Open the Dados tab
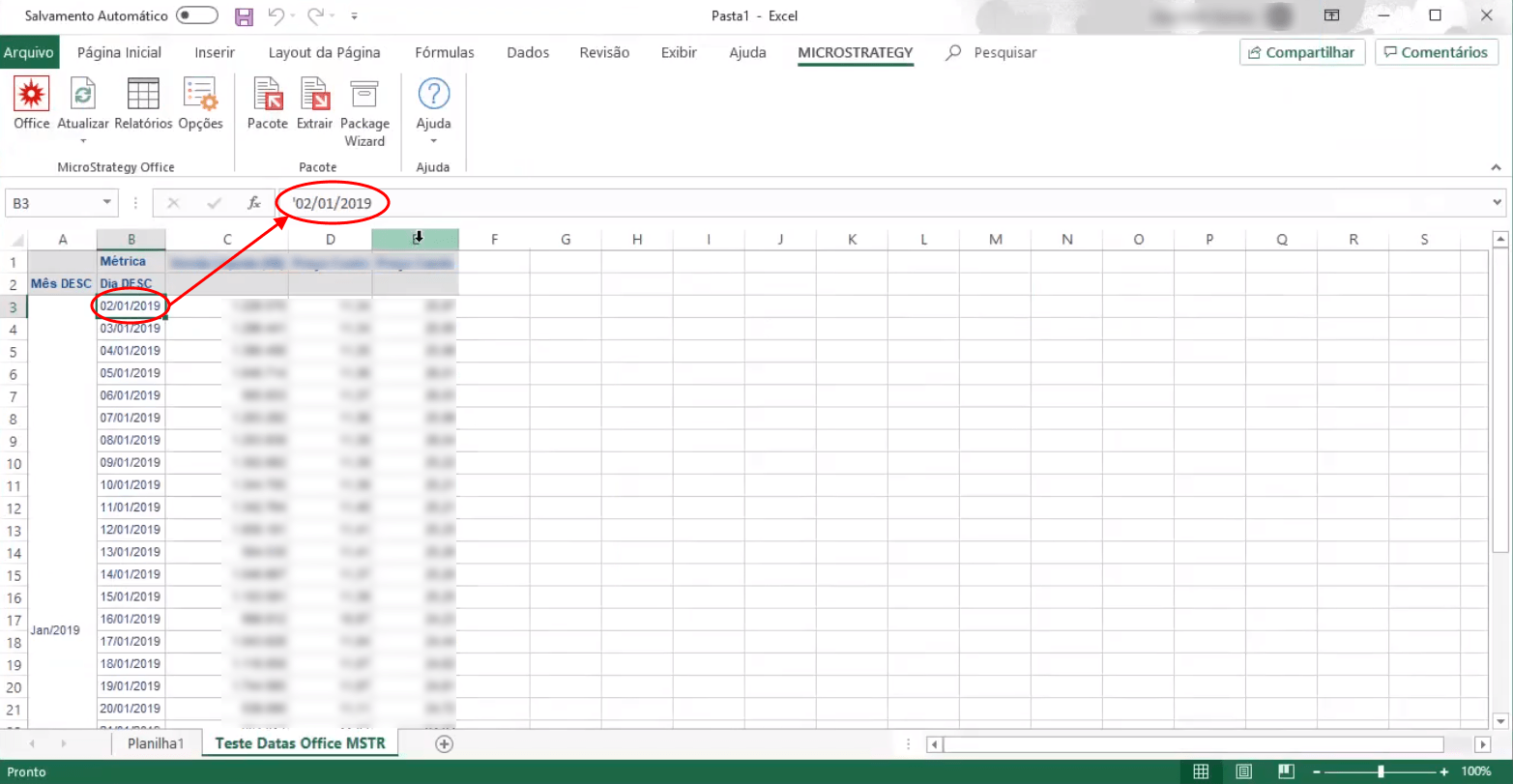This screenshot has width=1513, height=784. pos(528,52)
